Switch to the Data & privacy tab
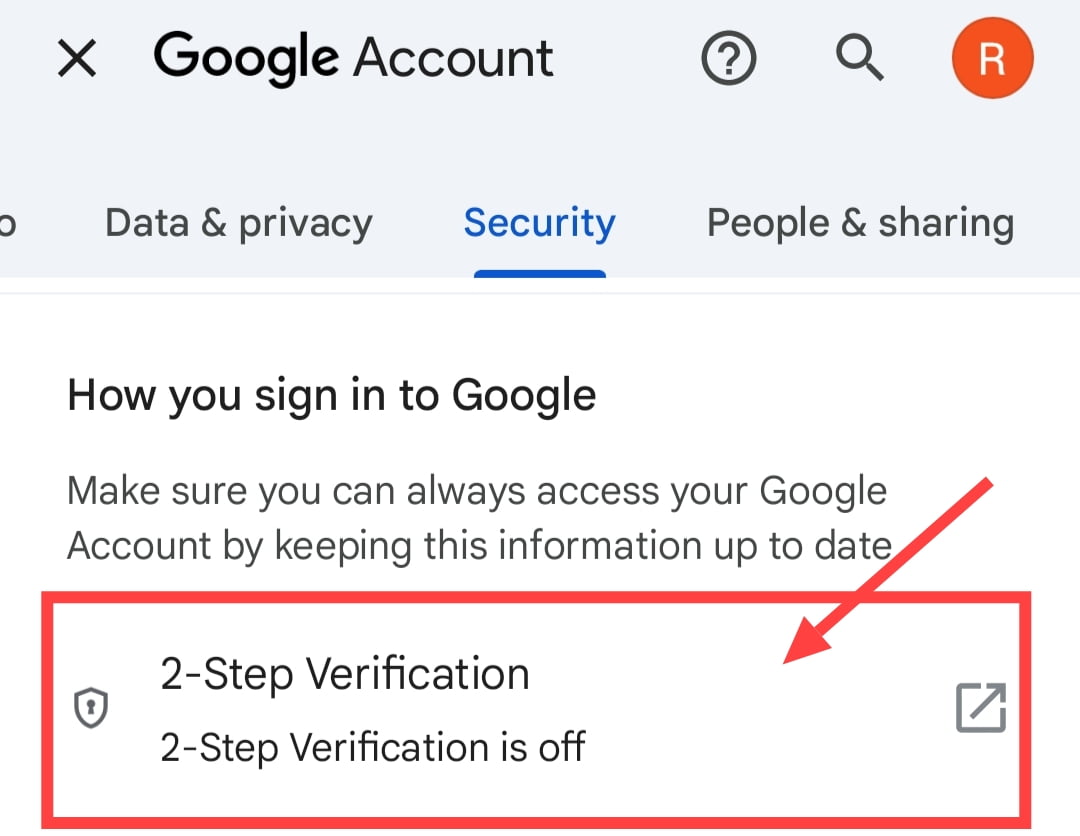Image resolution: width=1080 pixels, height=836 pixels. [238, 223]
